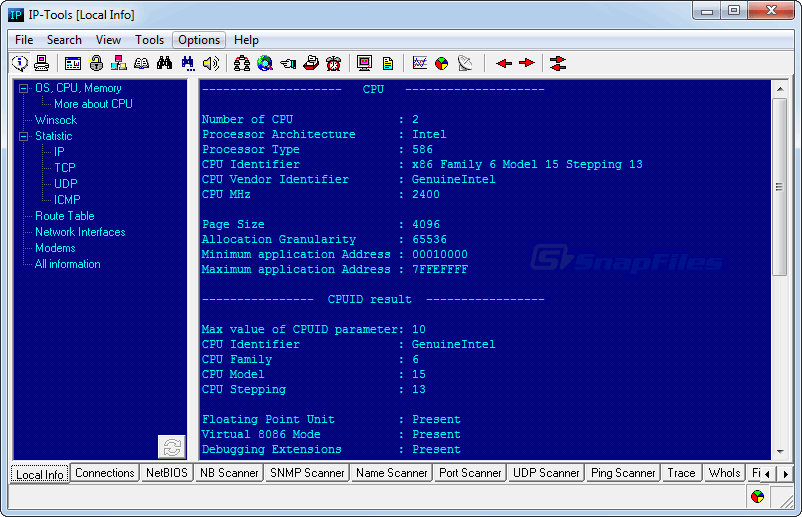Select the TCP statistic tree item
802x517 pixels.
pos(65,168)
